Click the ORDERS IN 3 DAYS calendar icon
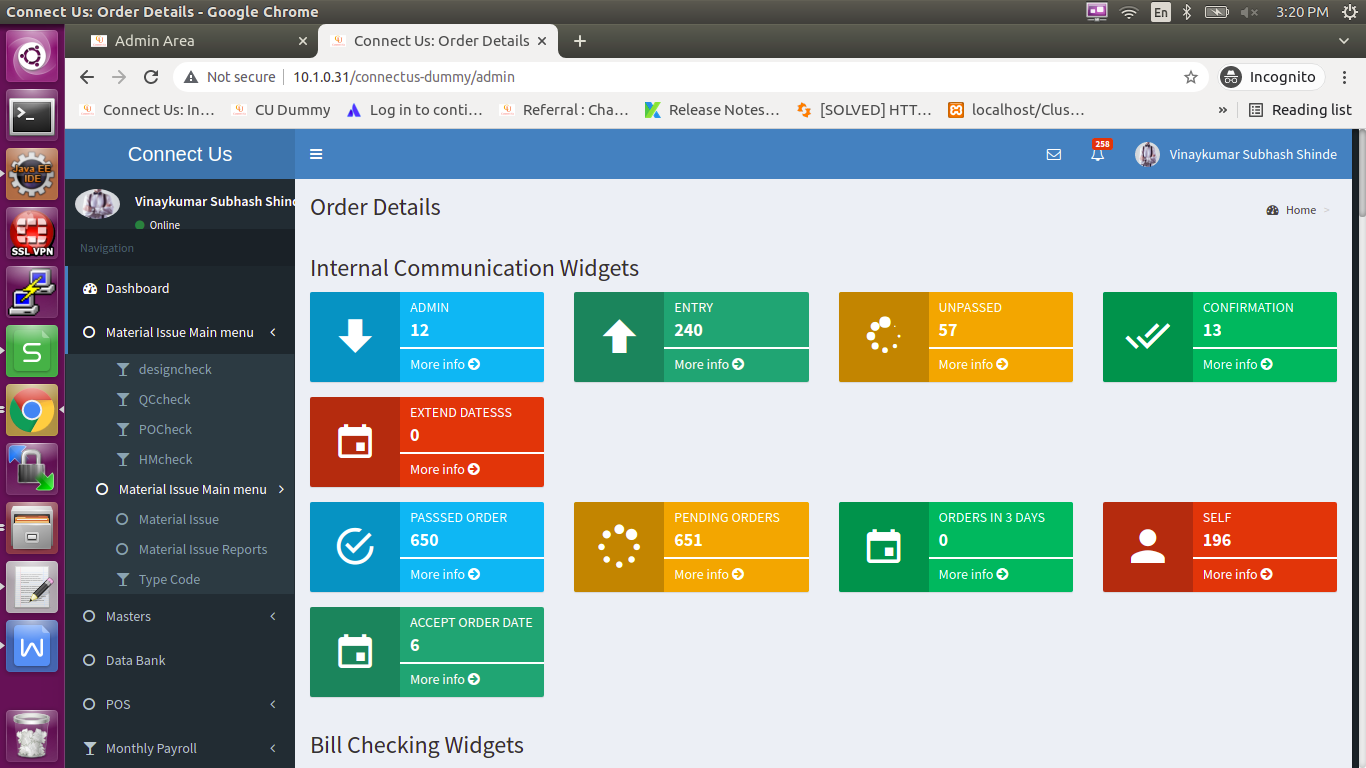The image size is (1366, 768). (x=883, y=547)
